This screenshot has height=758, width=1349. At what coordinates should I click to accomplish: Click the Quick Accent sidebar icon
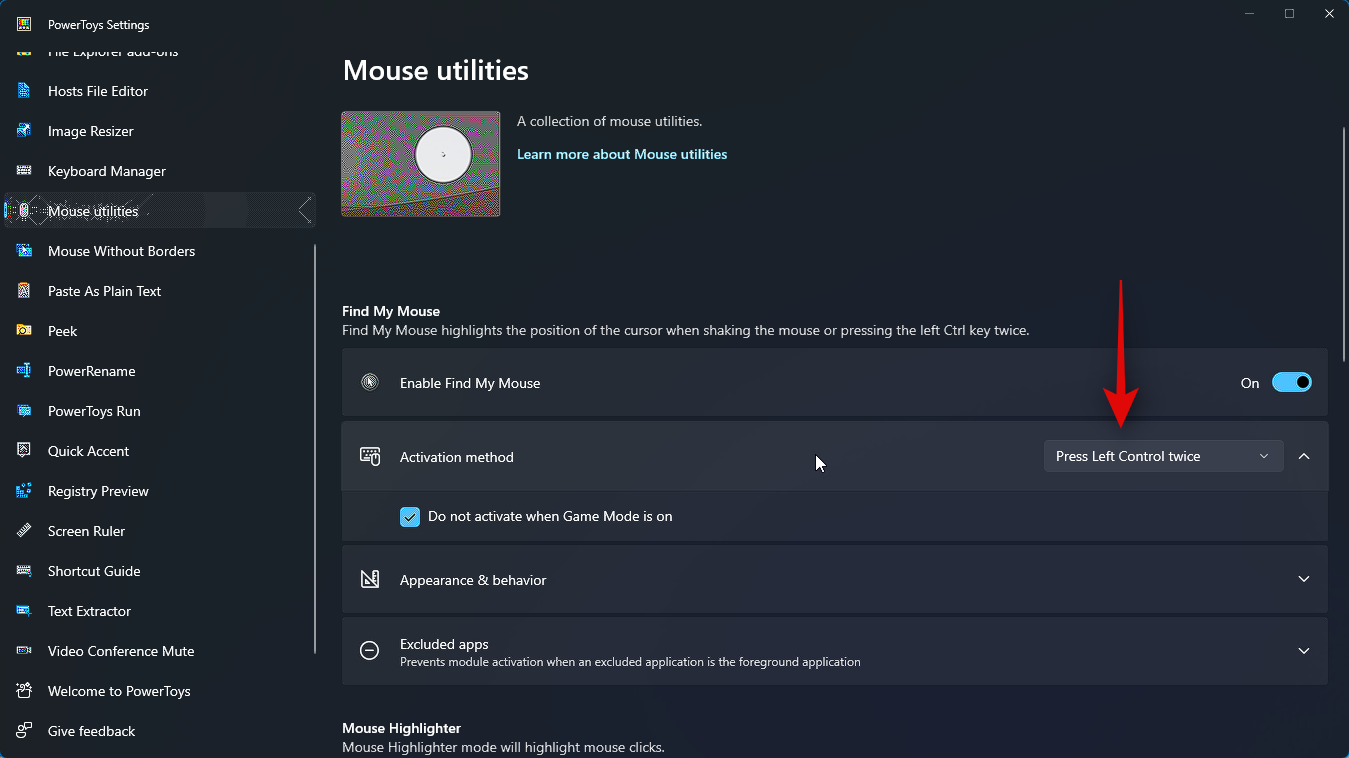[x=24, y=451]
